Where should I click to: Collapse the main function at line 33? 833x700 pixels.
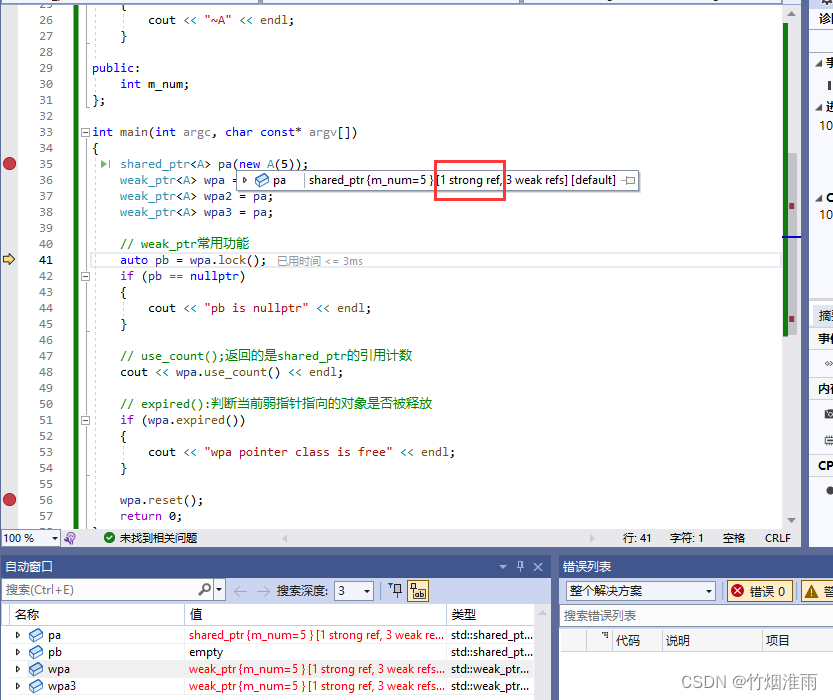[x=85, y=132]
